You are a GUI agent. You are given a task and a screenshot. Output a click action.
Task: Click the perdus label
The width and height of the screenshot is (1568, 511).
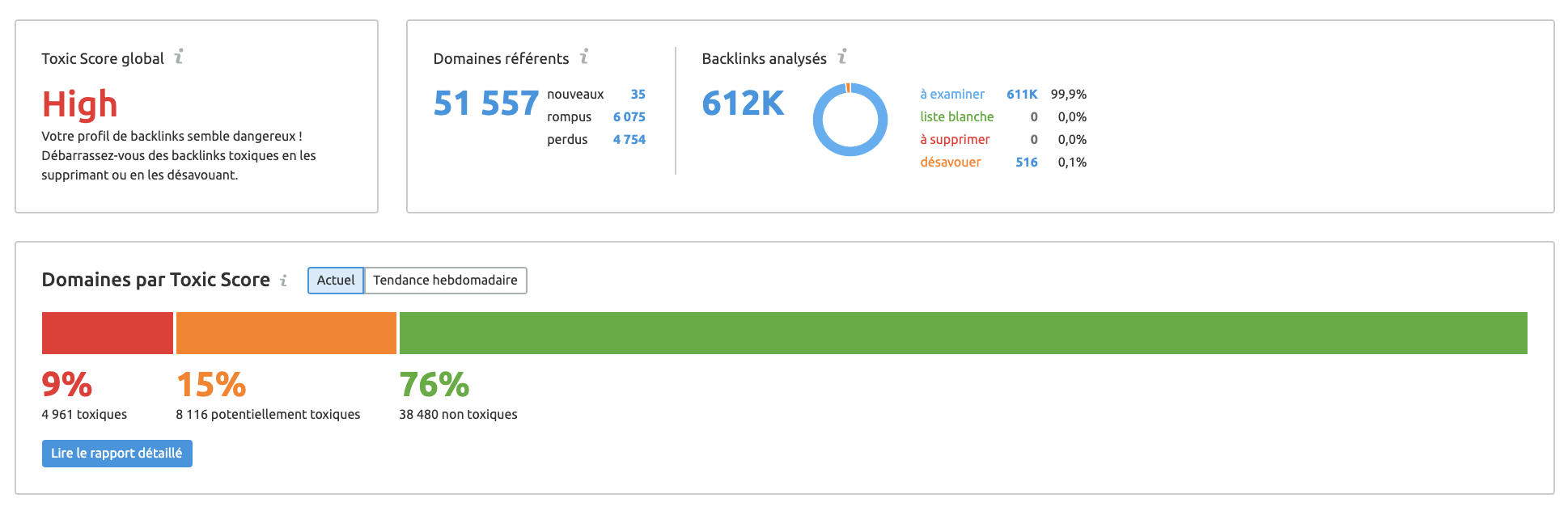pos(567,140)
